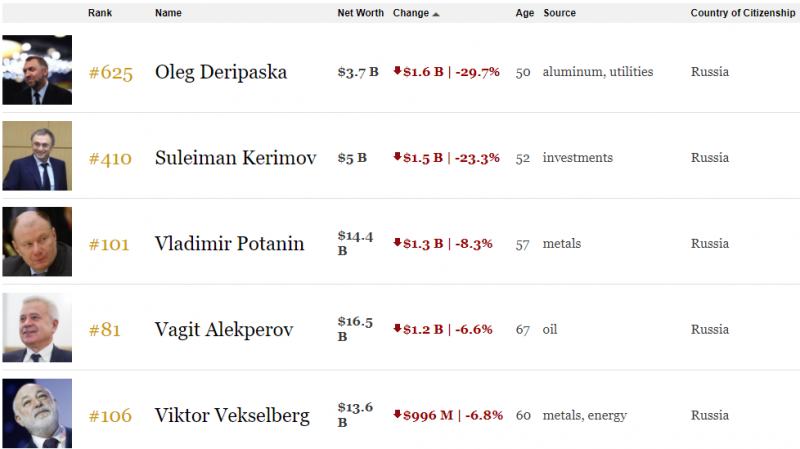Screen dimensions: 800x449
Task: Sort the list by Rank column
Action: point(100,13)
